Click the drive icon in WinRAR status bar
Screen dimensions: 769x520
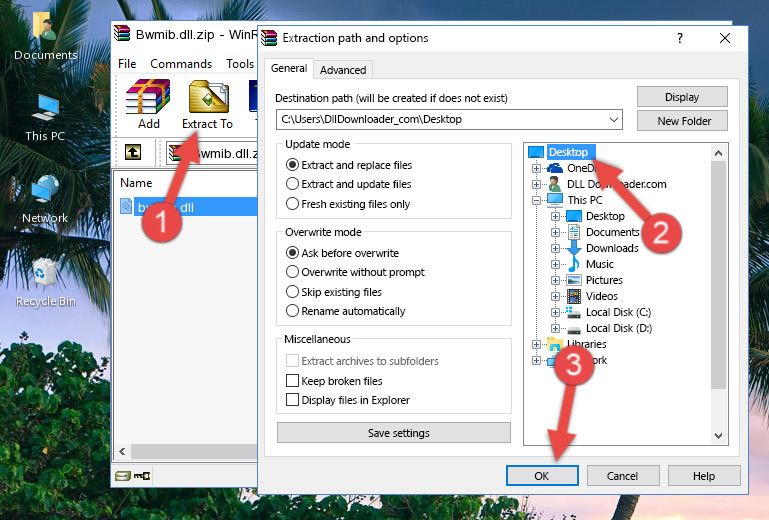click(123, 475)
